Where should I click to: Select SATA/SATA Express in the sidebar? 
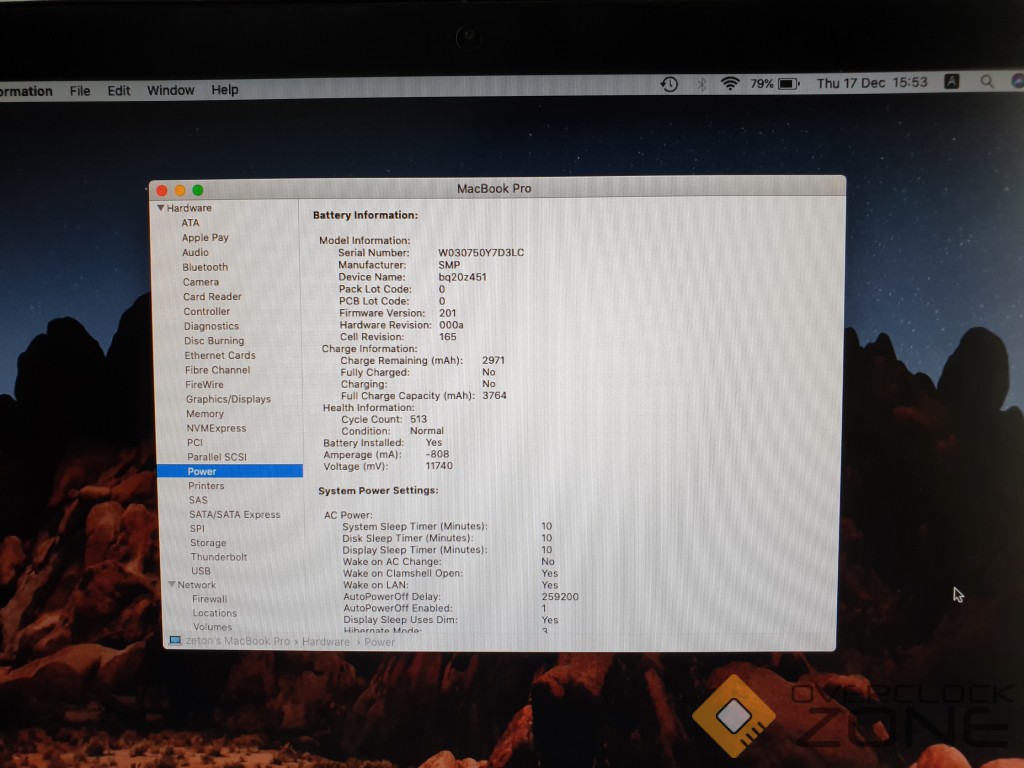[x=234, y=514]
